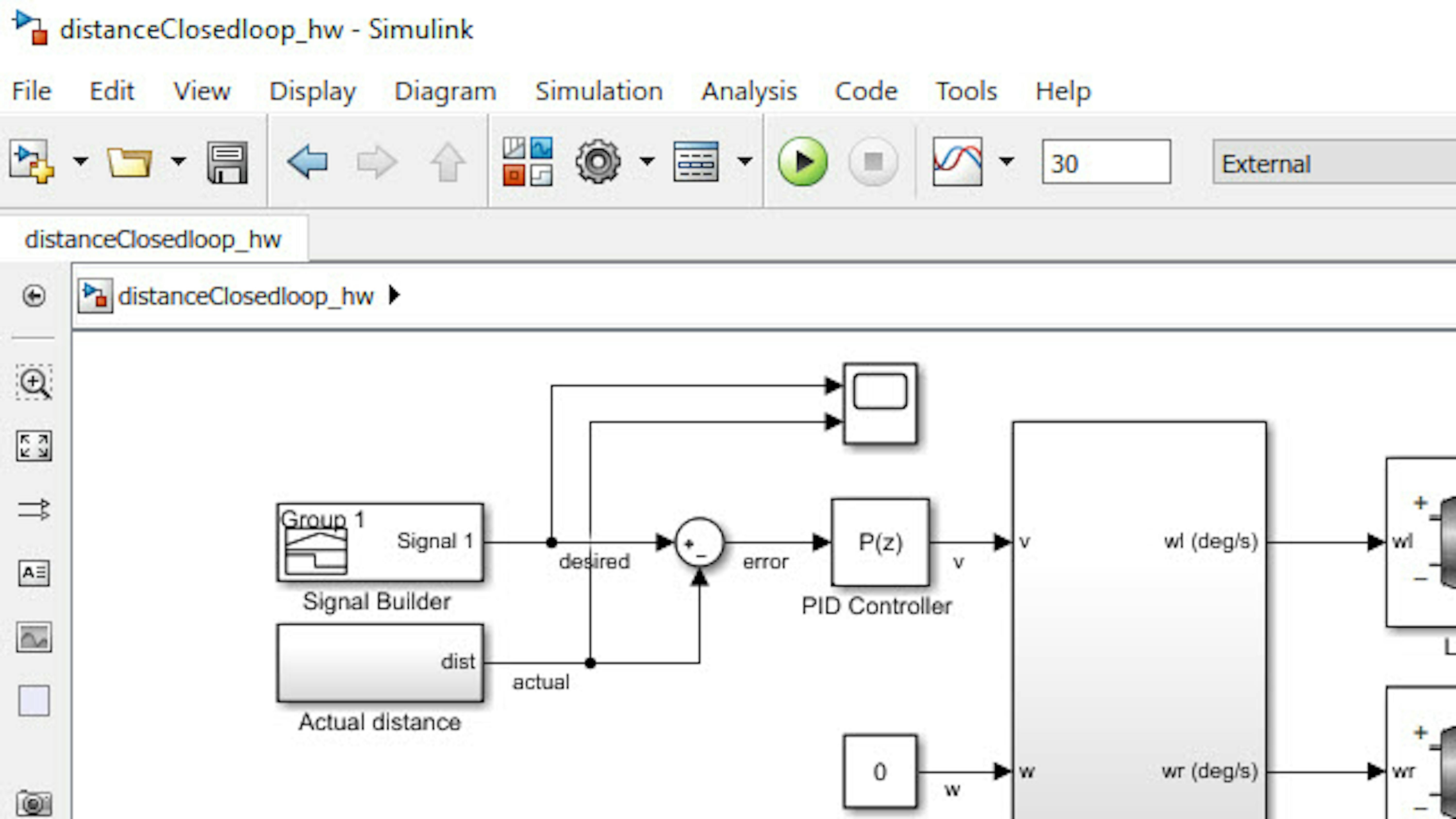Select the Actual distance block
Screen dimensions: 1456x819
(381, 663)
